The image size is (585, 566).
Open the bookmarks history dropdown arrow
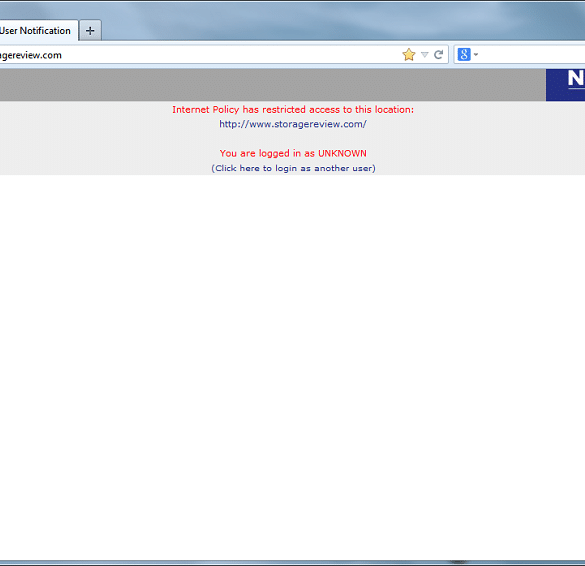point(425,55)
